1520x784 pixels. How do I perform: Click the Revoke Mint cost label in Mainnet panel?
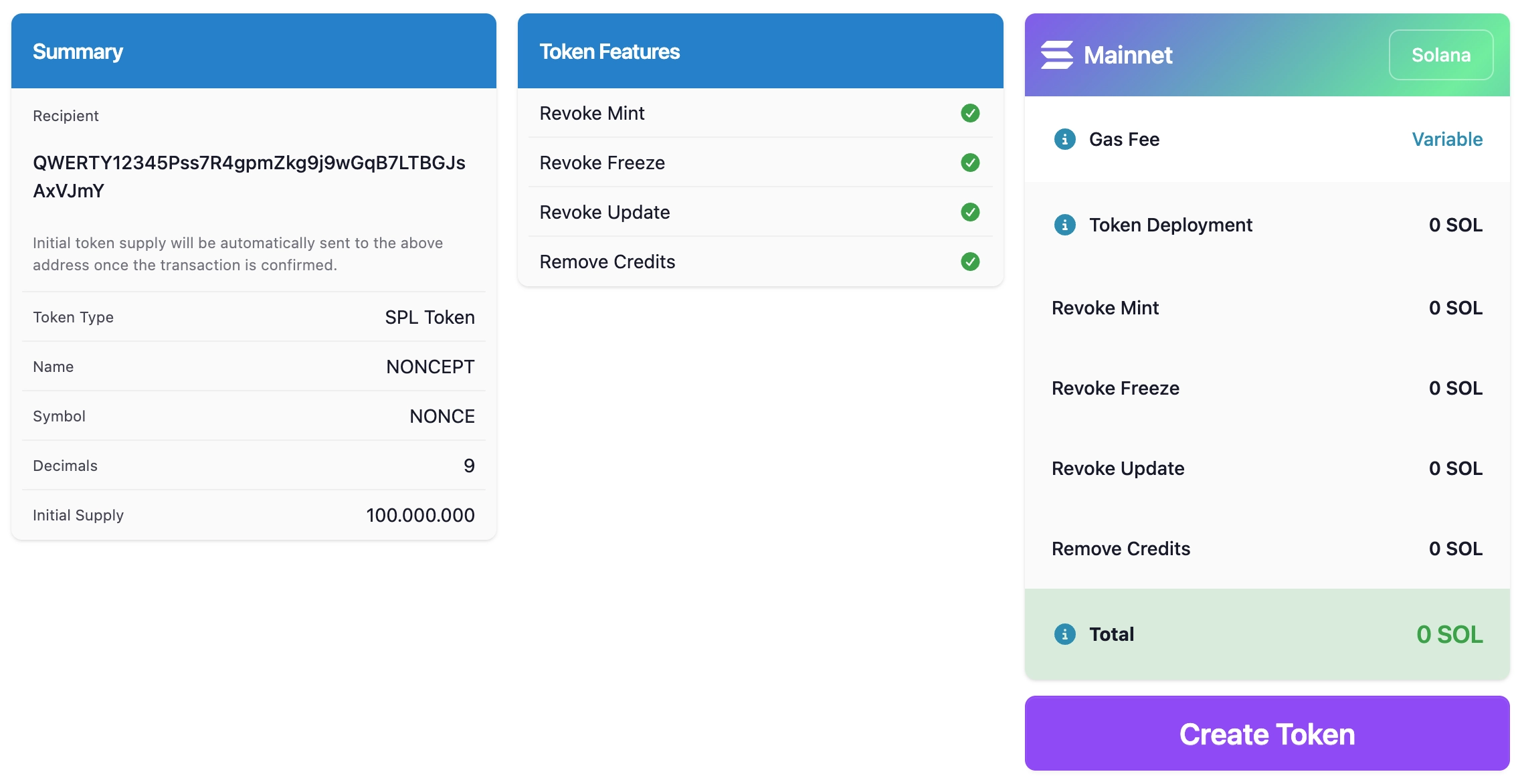(1105, 308)
